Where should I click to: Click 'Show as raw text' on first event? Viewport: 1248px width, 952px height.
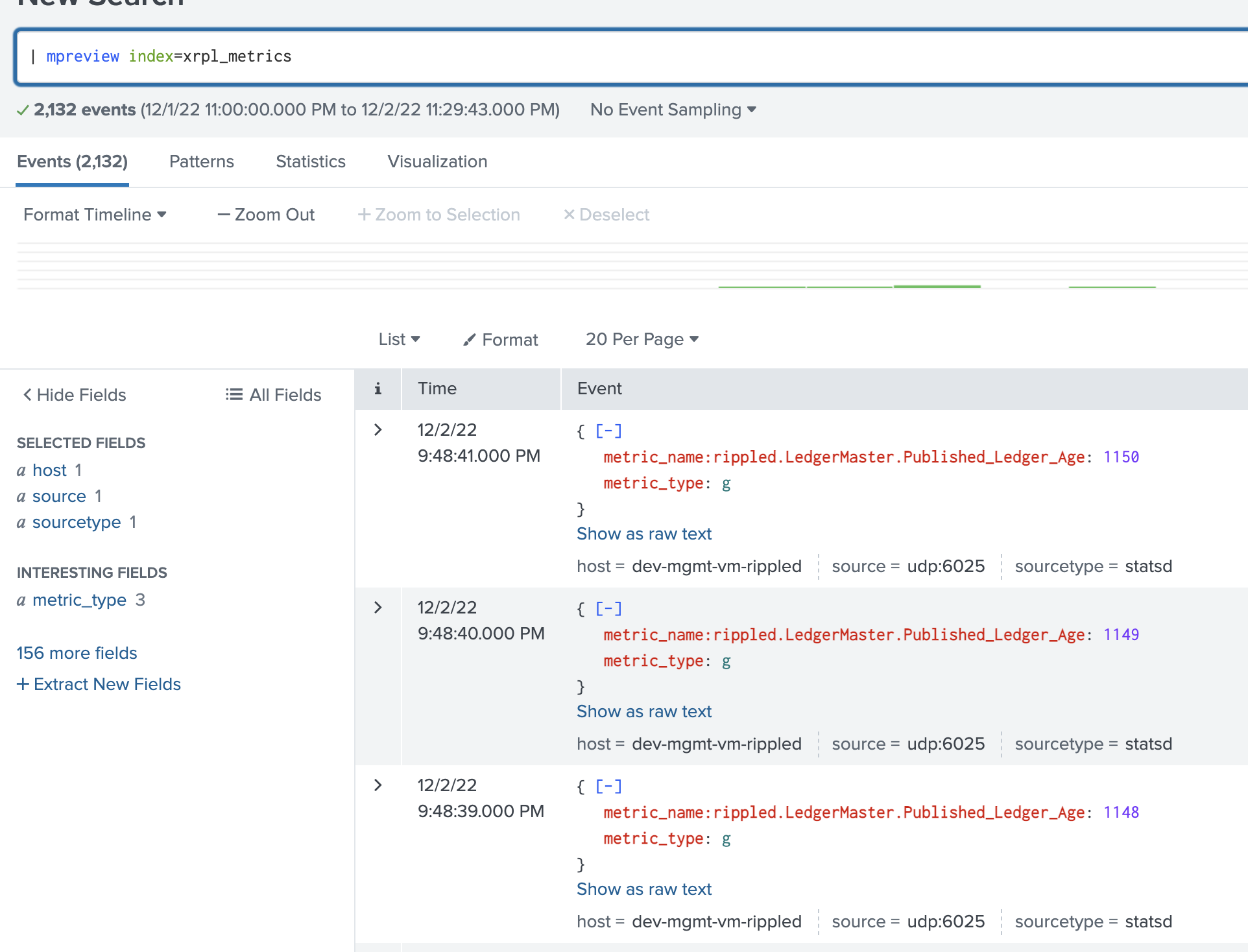[643, 533]
